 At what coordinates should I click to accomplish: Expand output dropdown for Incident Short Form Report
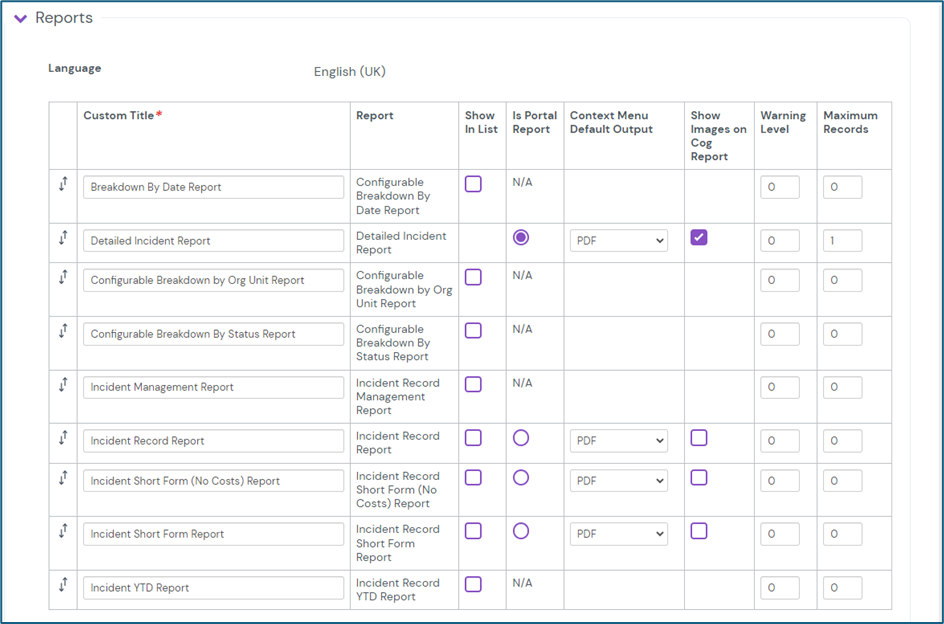[619, 534]
